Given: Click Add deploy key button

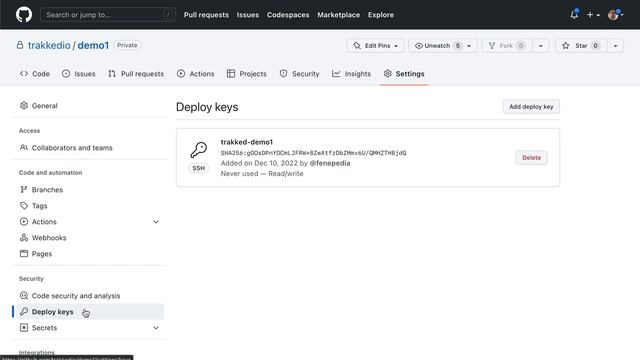Looking at the screenshot, I should click(x=531, y=107).
